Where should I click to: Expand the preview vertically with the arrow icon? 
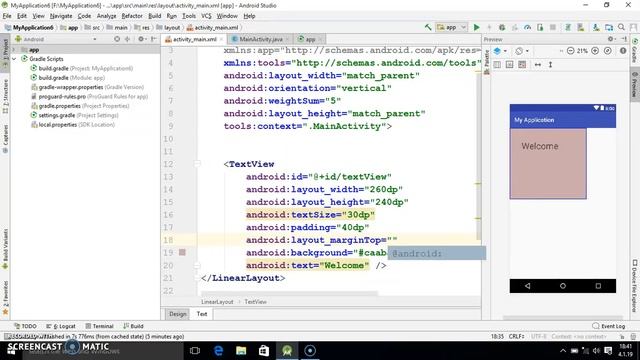[x=550, y=64]
